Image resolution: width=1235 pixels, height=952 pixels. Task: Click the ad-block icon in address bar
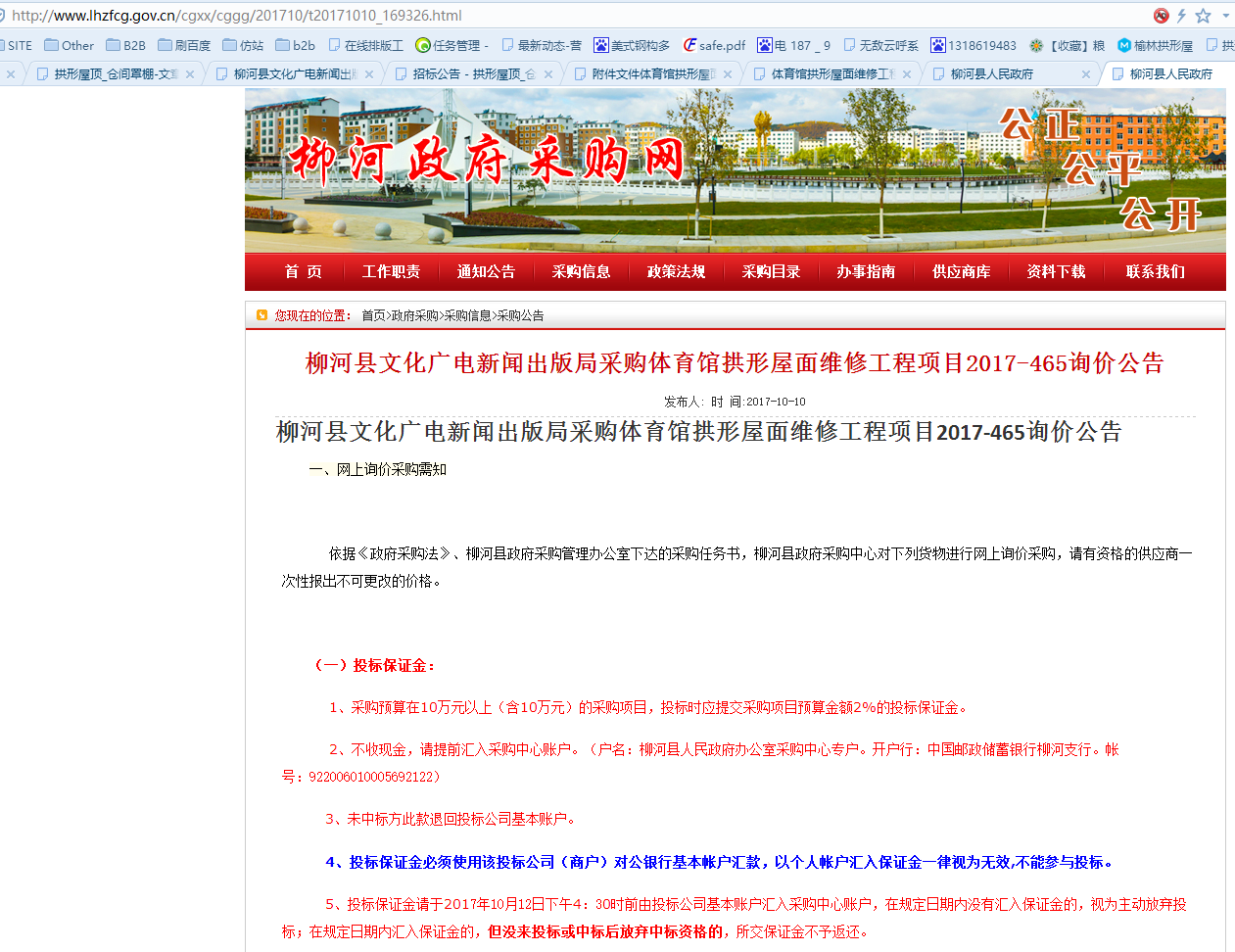coord(1162,16)
